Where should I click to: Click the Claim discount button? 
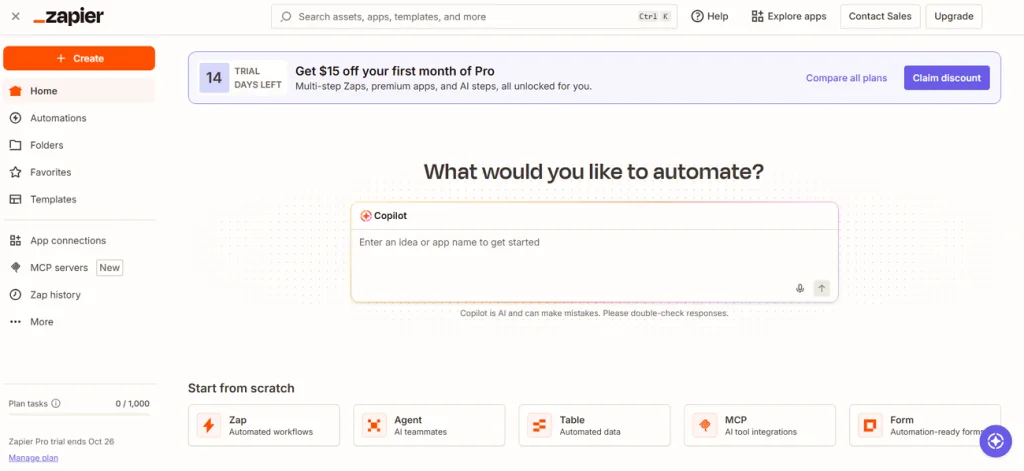[x=946, y=78]
